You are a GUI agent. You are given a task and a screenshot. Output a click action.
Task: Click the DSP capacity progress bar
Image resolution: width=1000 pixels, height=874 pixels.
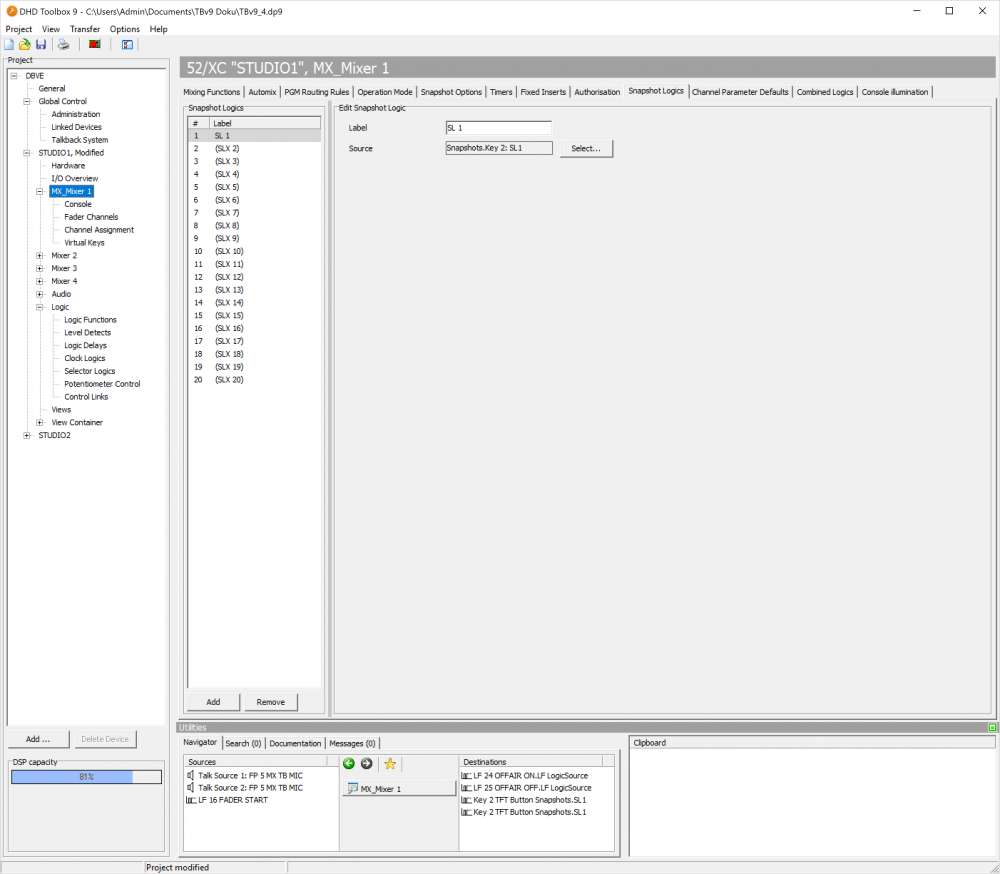pos(85,776)
